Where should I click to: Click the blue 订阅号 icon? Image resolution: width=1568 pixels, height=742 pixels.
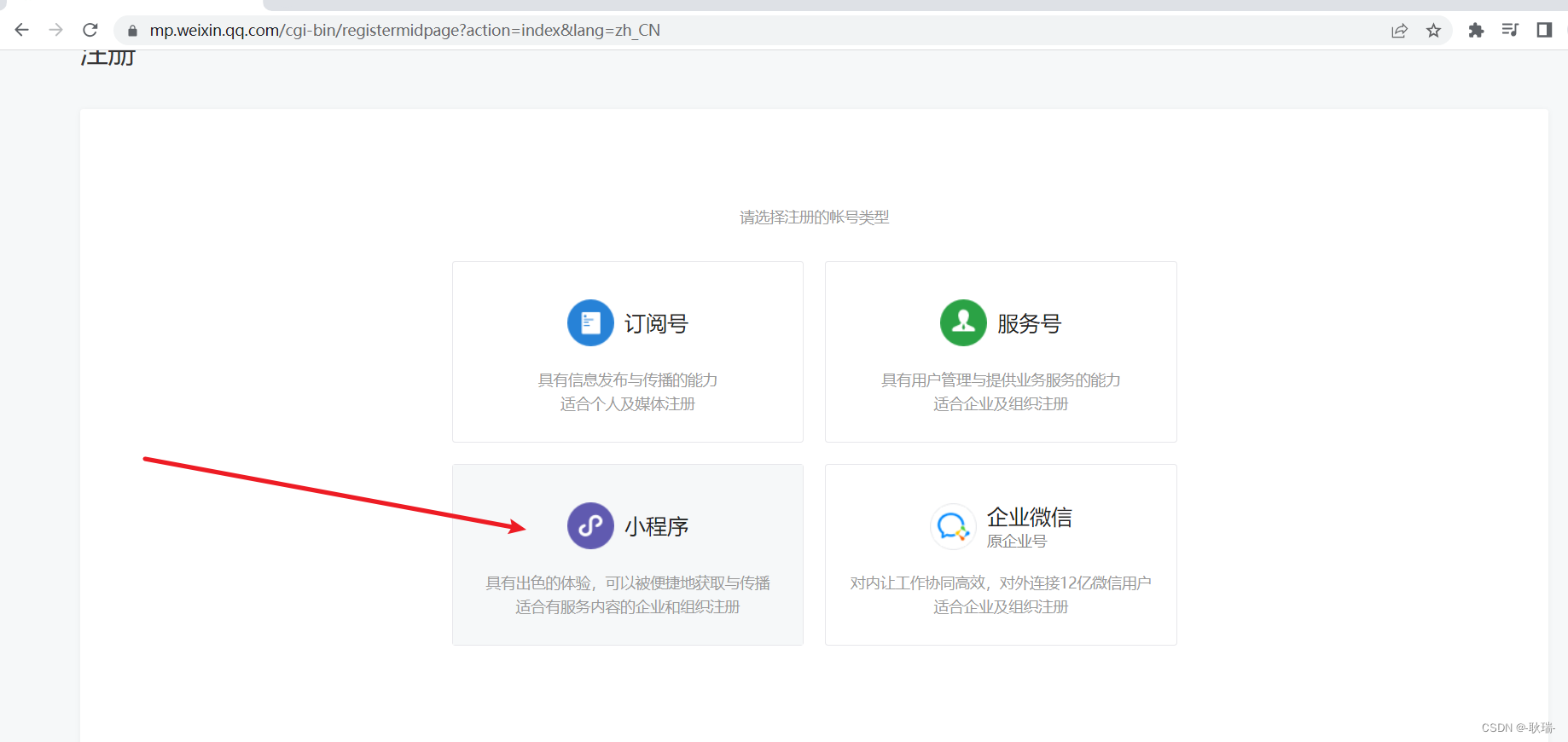(x=590, y=322)
